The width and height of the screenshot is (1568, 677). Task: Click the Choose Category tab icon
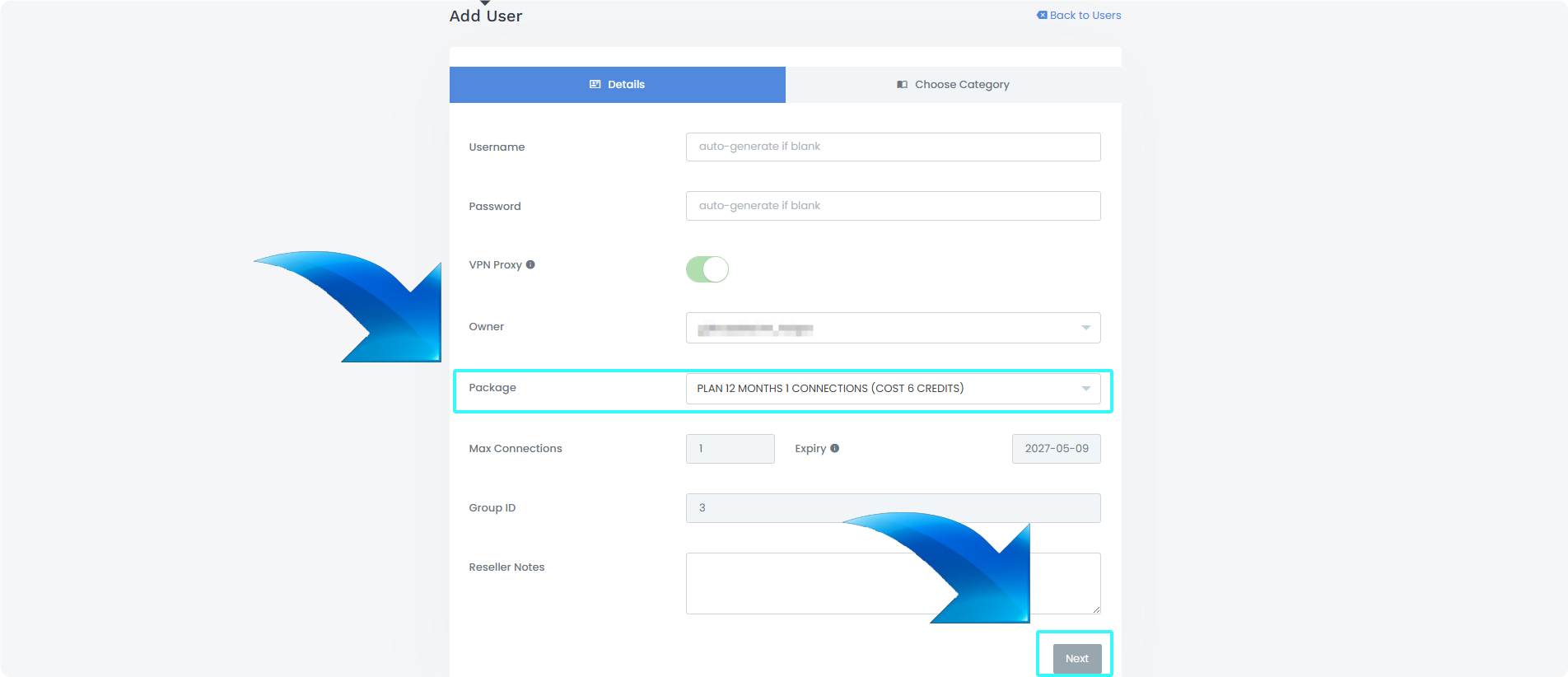(902, 84)
